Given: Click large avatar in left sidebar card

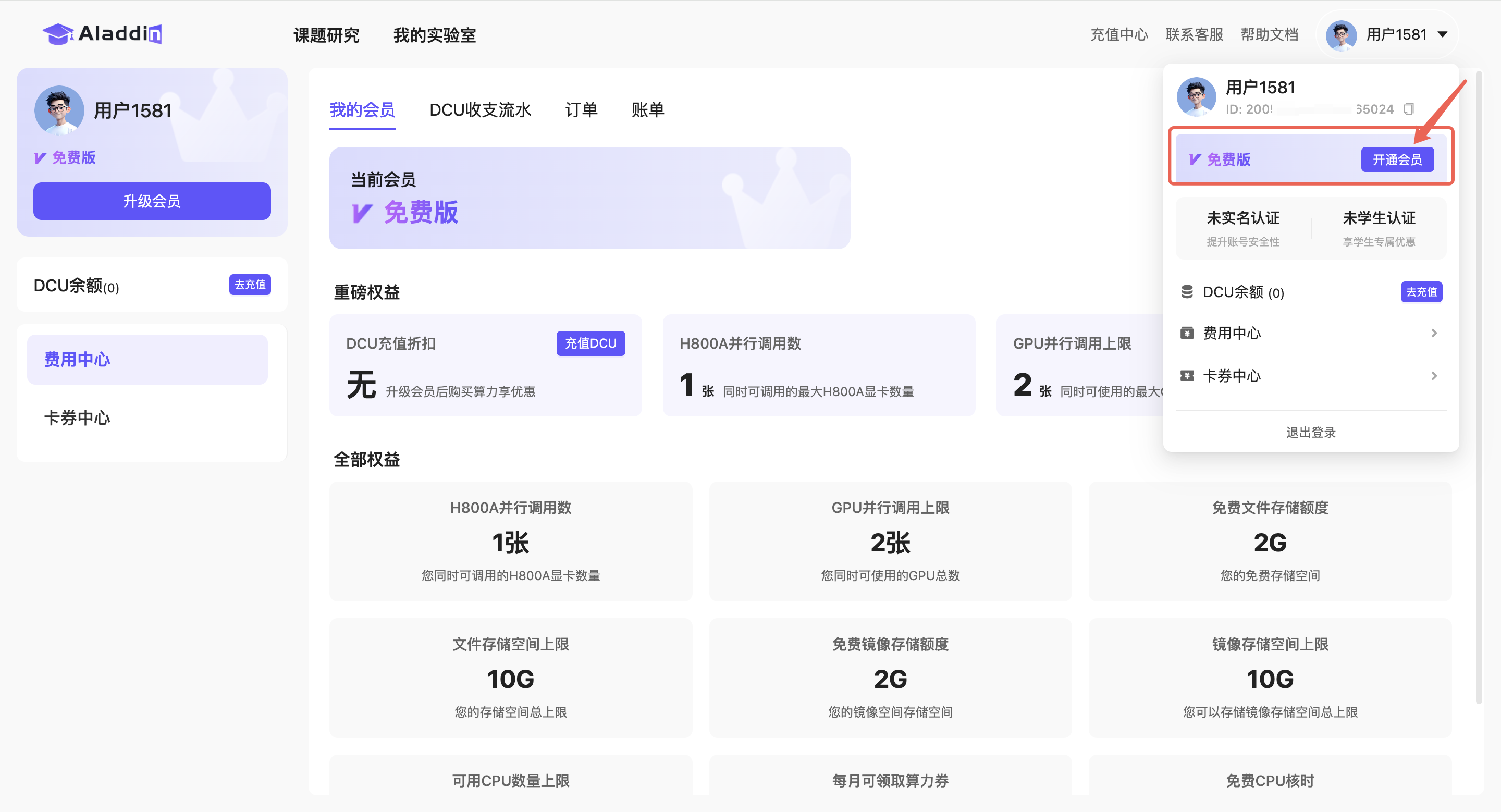Looking at the screenshot, I should pos(59,110).
